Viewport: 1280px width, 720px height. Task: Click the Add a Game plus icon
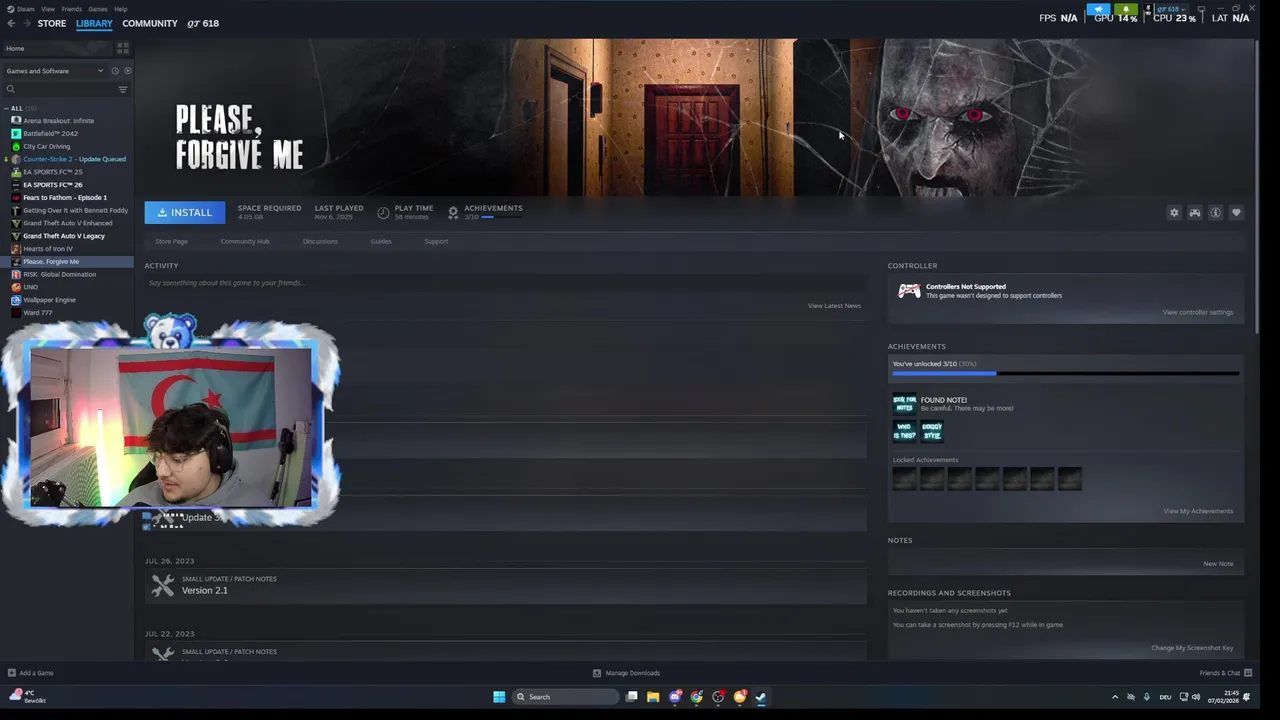click(11, 673)
